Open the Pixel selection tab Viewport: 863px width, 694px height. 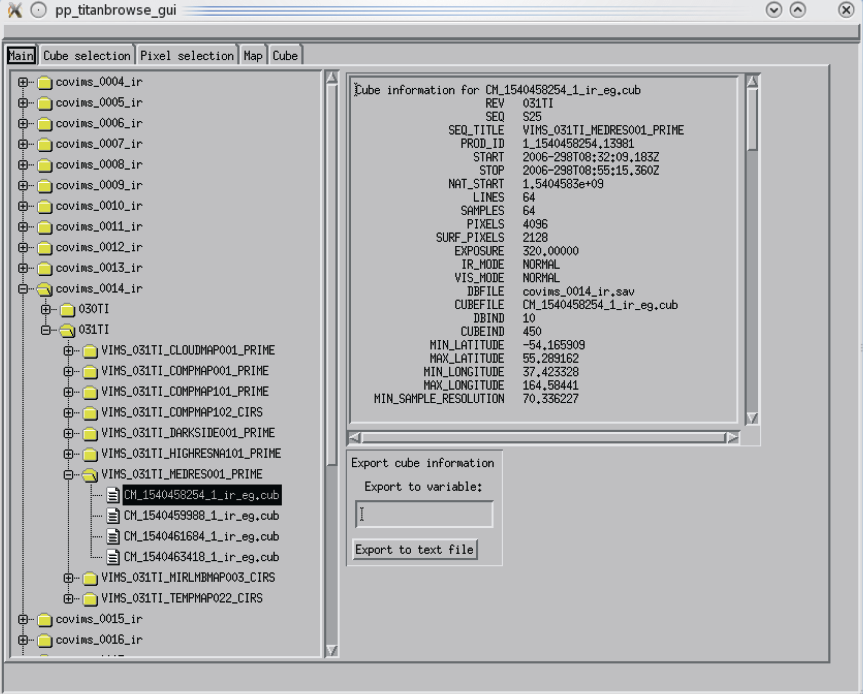pyautogui.click(x=187, y=56)
